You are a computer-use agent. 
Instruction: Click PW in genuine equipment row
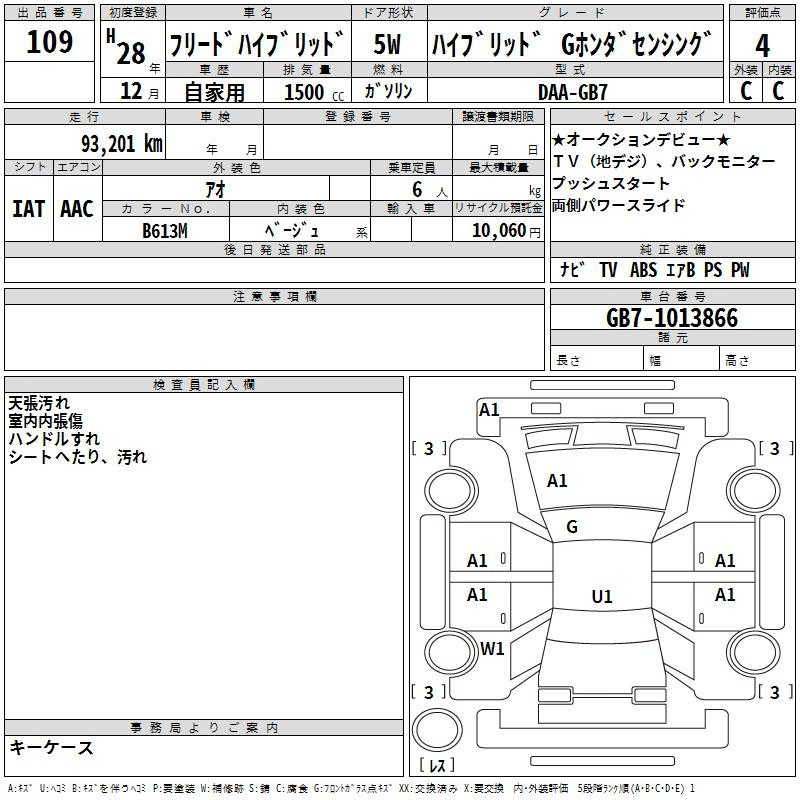pyautogui.click(x=740, y=269)
